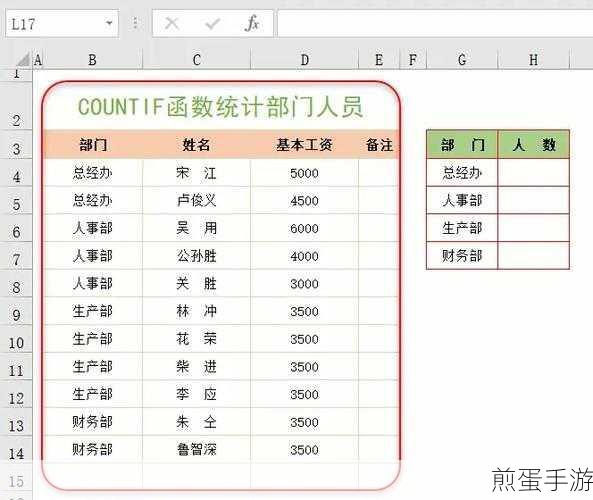The image size is (593, 500).
Task: Click 总经办 in 宋 江's row
Action: [x=93, y=173]
